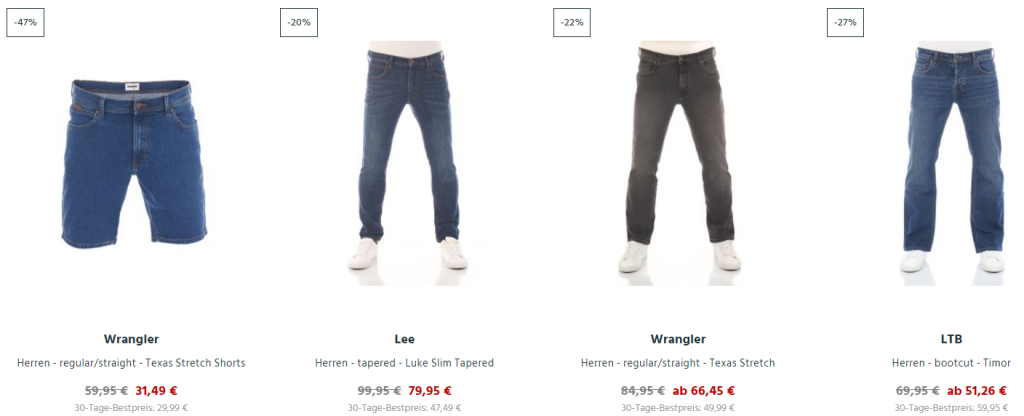Open the Wrangler denim shorts product image
This screenshot has width=1024, height=416.
[x=135, y=163]
